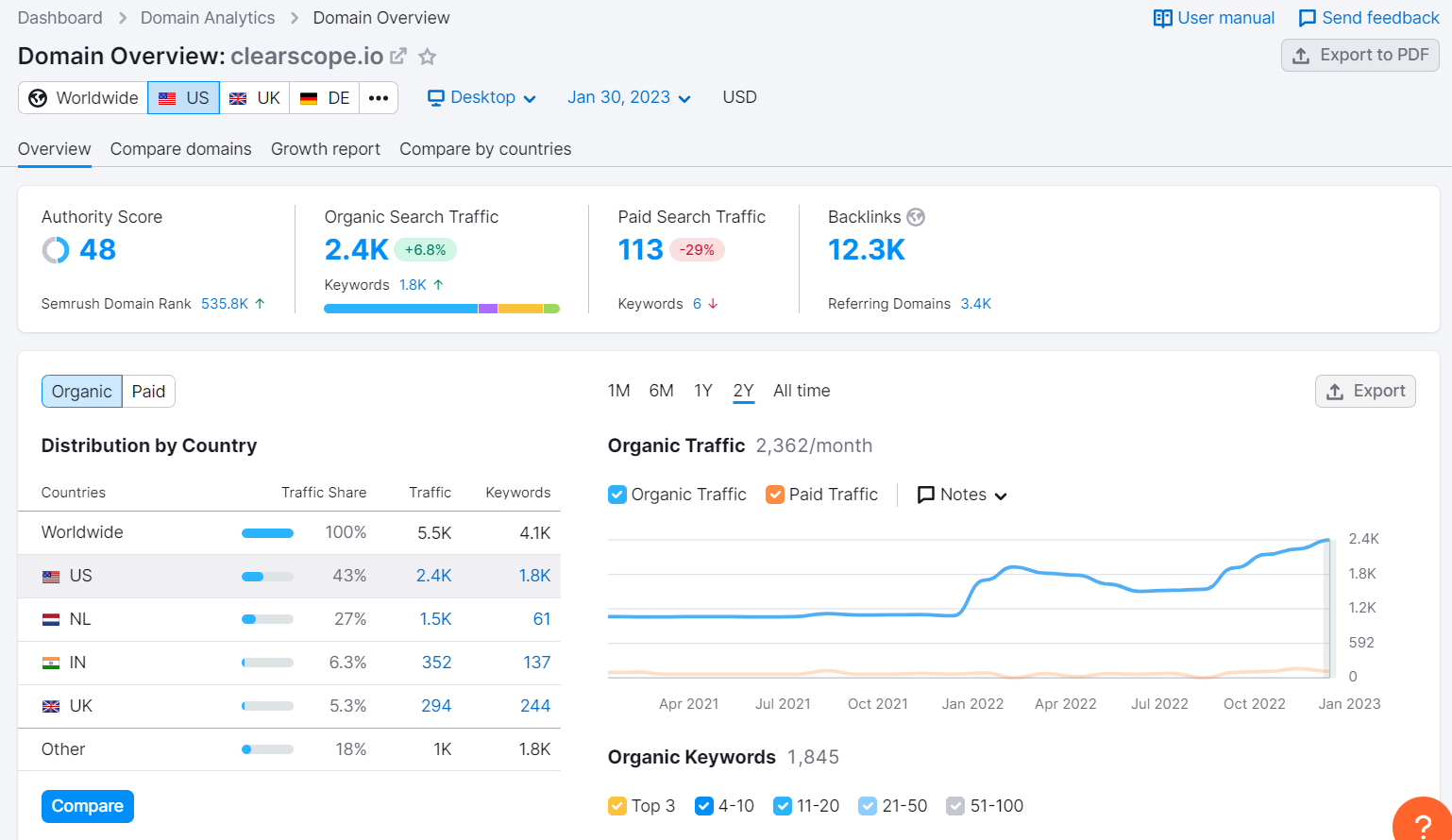This screenshot has width=1452, height=840.
Task: Toggle the Paid Traffic checkbox
Action: click(x=775, y=495)
